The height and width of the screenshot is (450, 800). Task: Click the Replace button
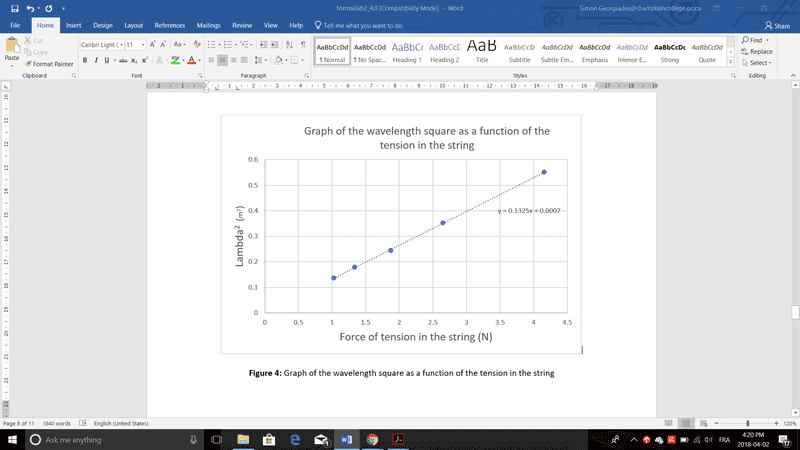pyautogui.click(x=759, y=51)
